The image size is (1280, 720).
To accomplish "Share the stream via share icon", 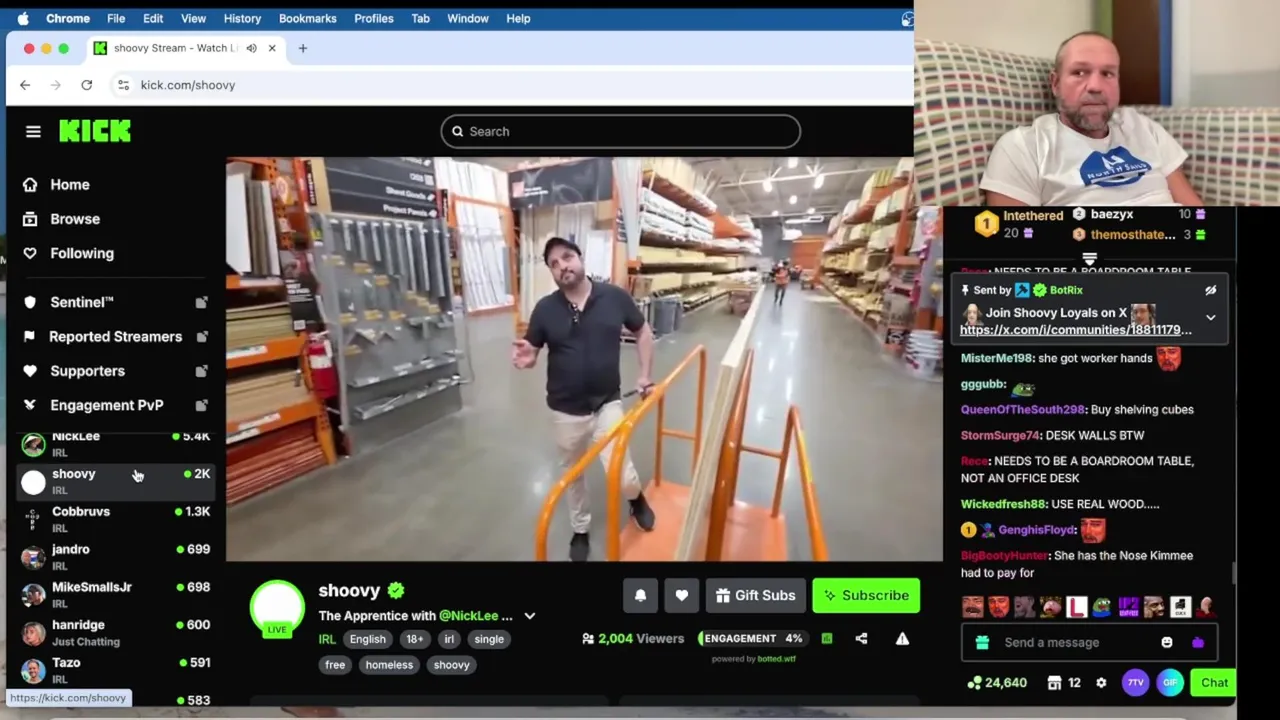I will pyautogui.click(x=861, y=638).
